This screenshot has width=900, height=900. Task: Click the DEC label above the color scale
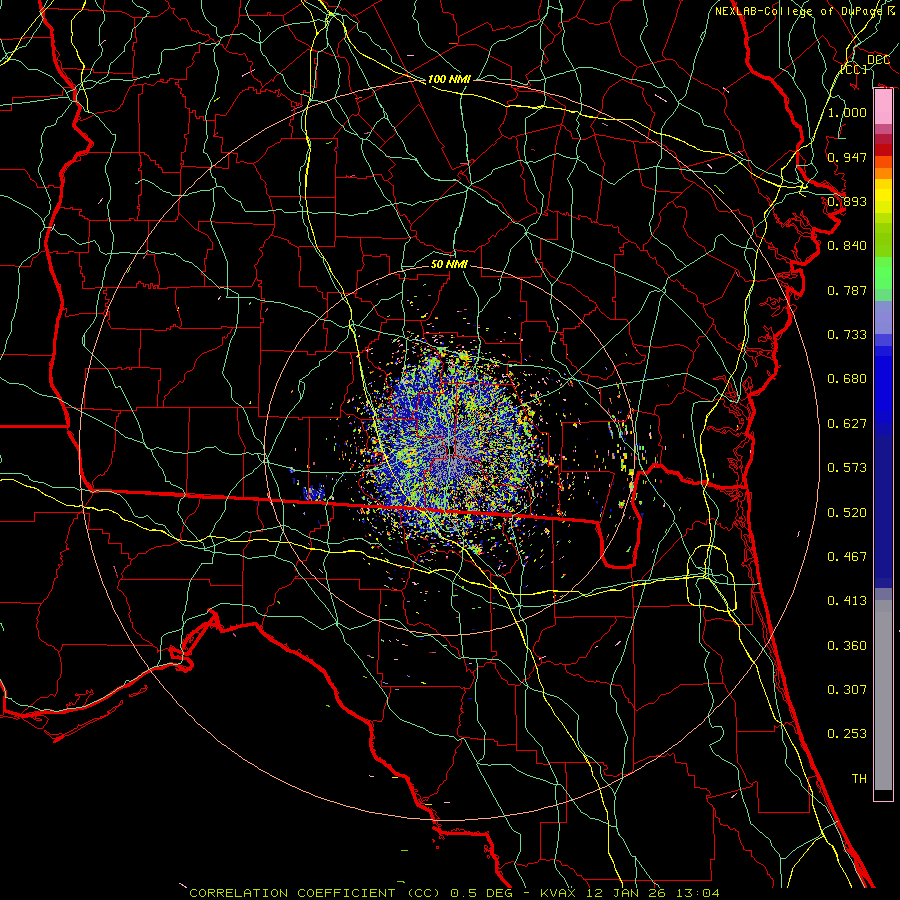878,60
